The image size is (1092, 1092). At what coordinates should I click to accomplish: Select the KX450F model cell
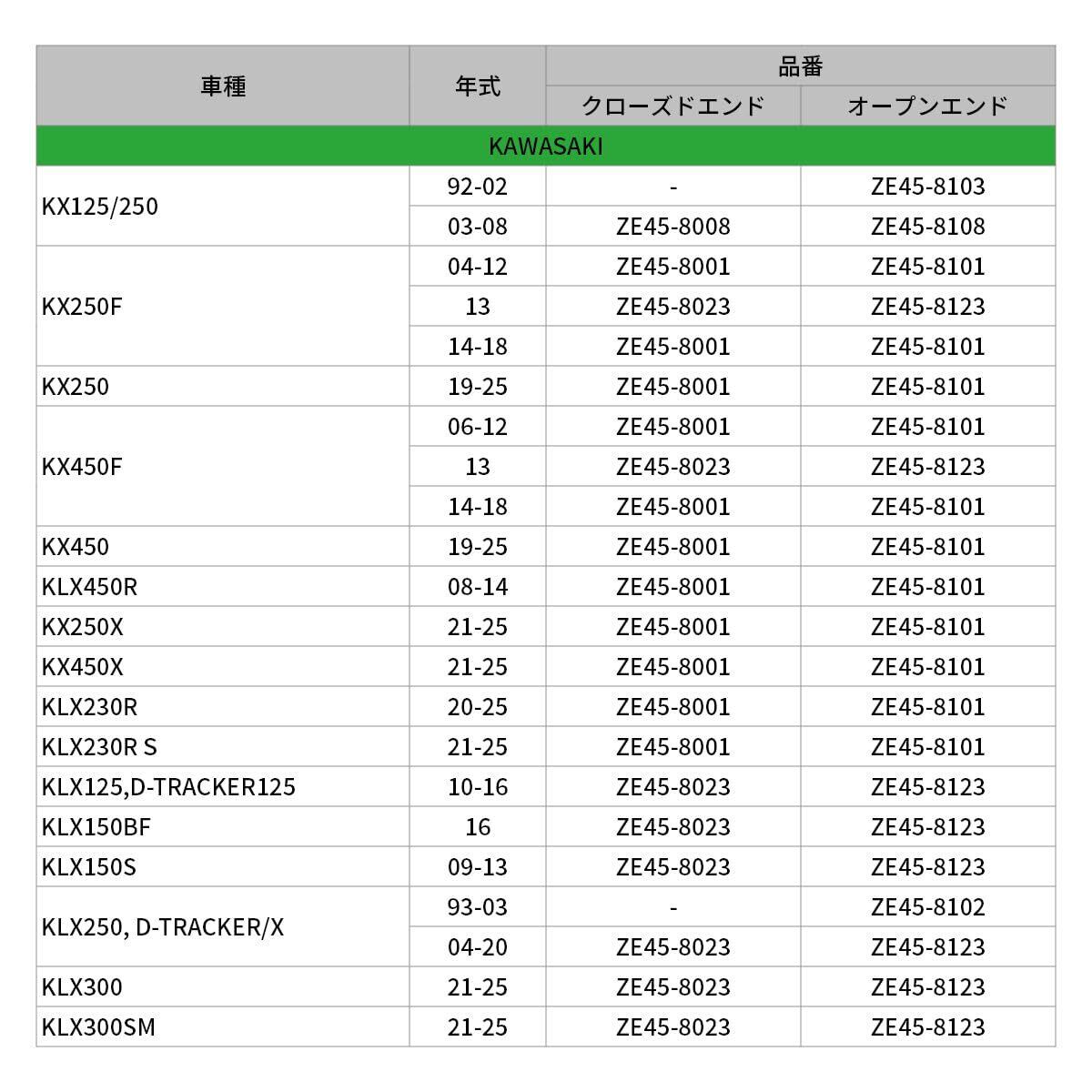pos(82,467)
